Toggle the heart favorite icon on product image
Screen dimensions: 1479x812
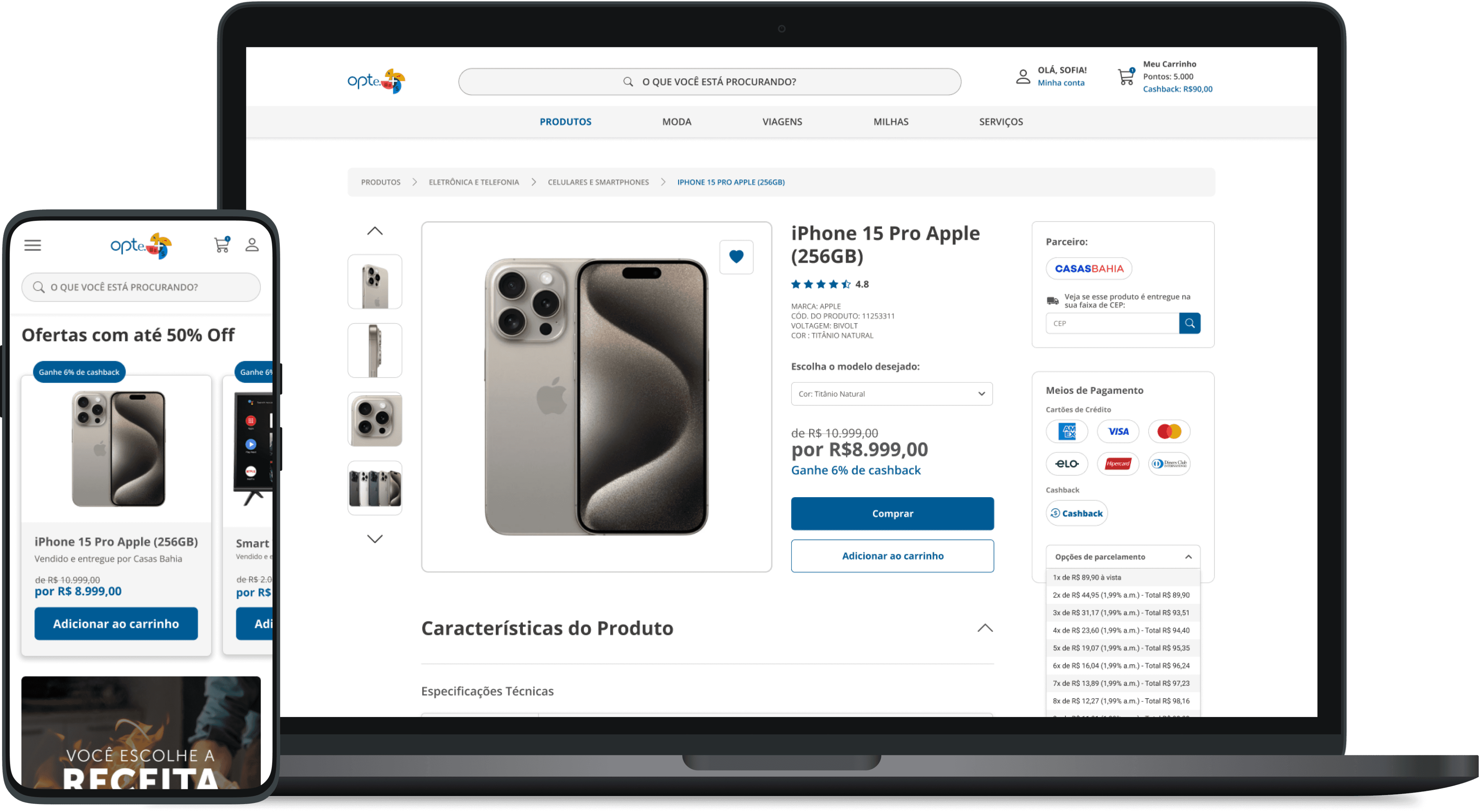tap(736, 257)
